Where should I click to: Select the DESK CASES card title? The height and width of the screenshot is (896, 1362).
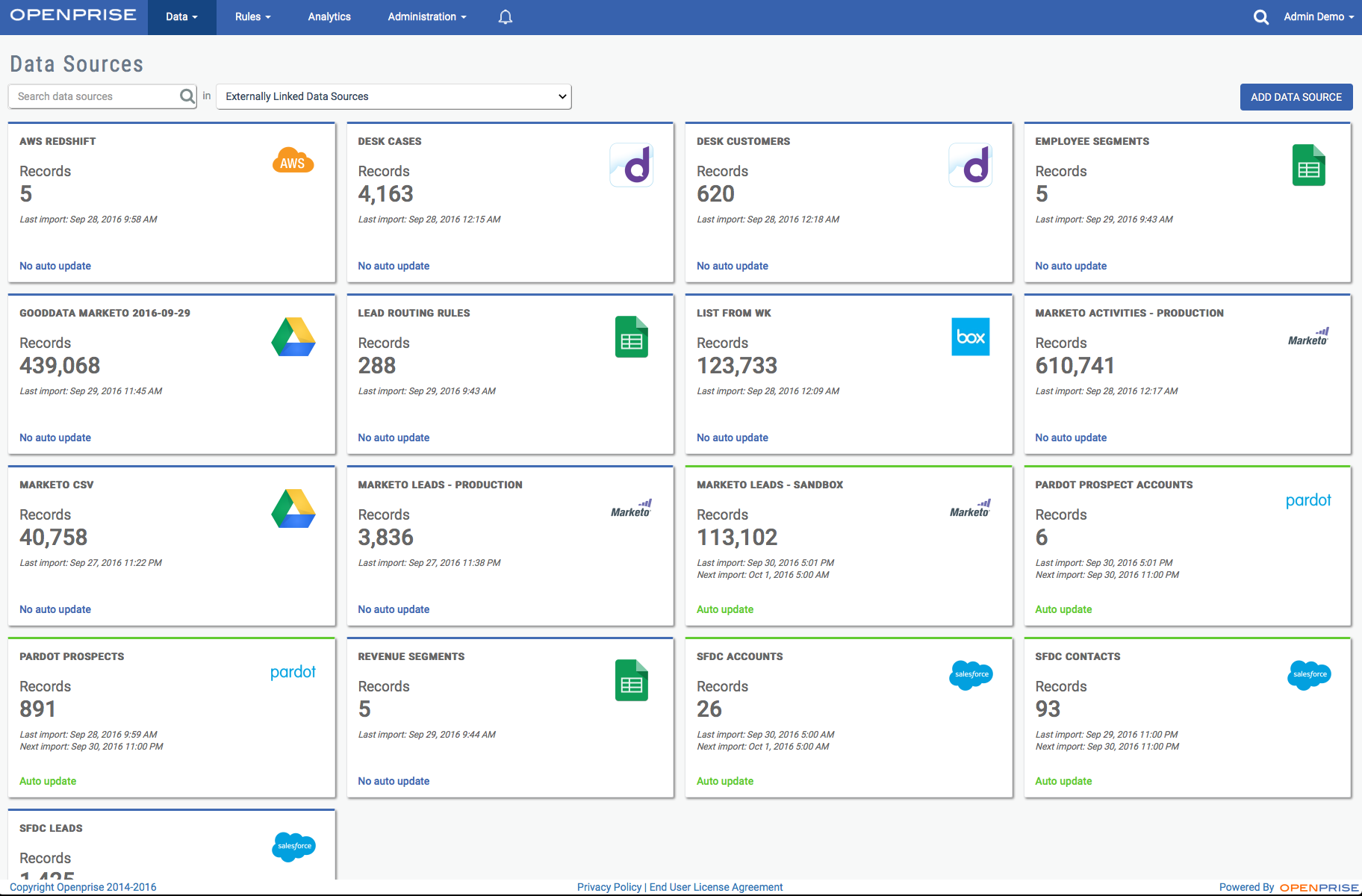390,141
